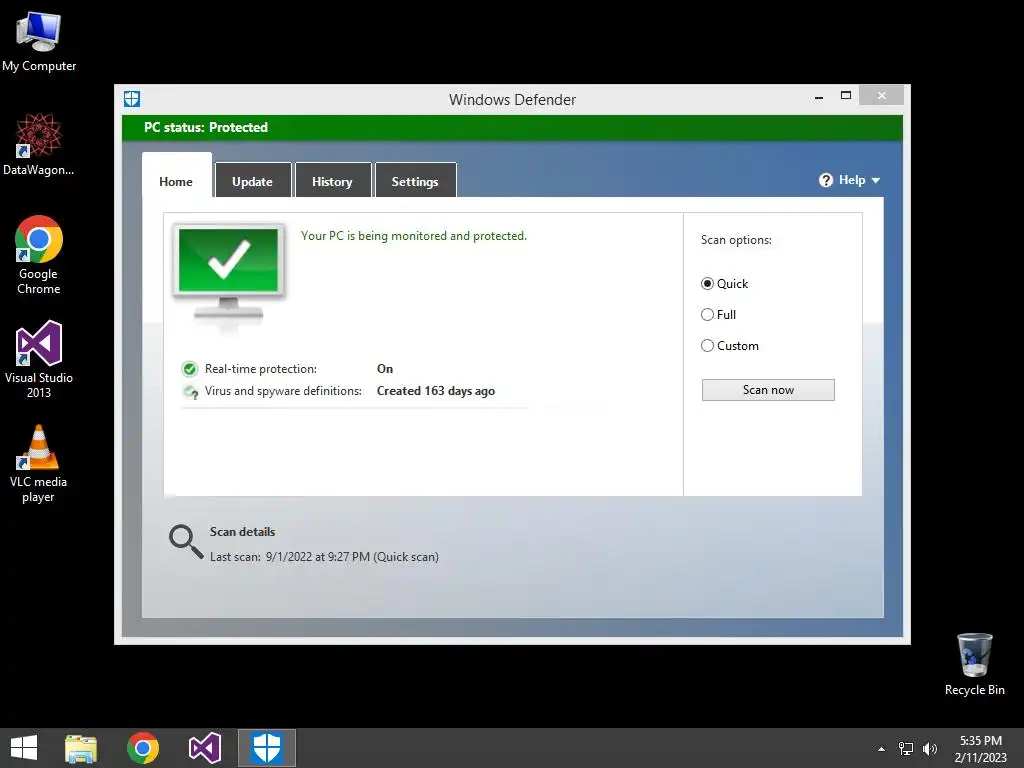Start scanning with Scan now button
Screen dimensions: 1024x768
point(768,390)
